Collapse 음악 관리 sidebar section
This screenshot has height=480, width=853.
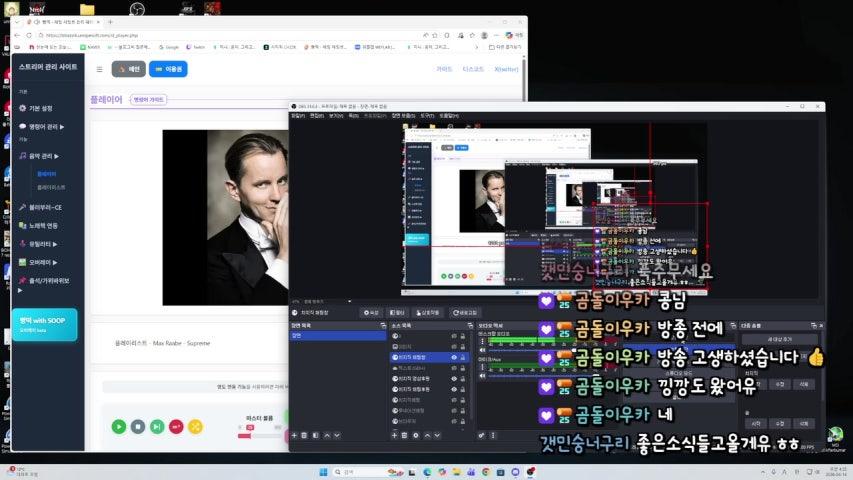39,156
